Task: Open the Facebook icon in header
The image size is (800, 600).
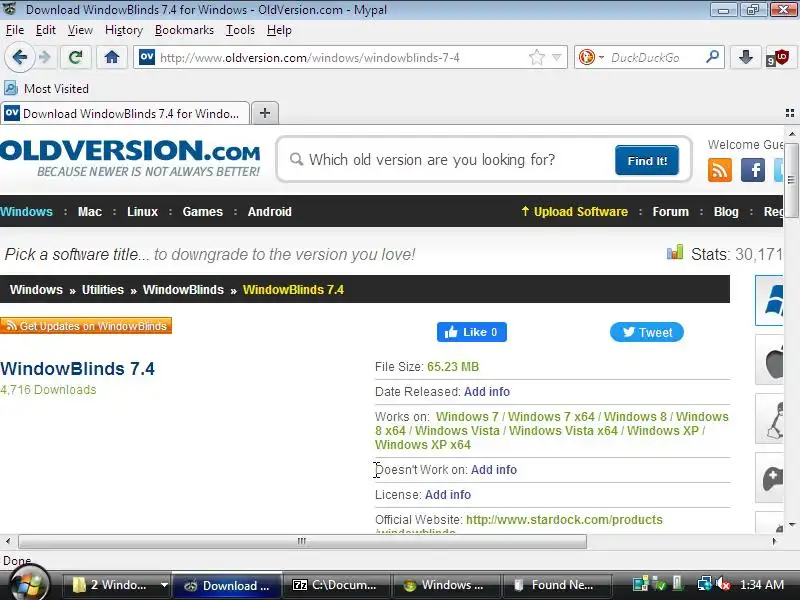Action: coord(753,170)
